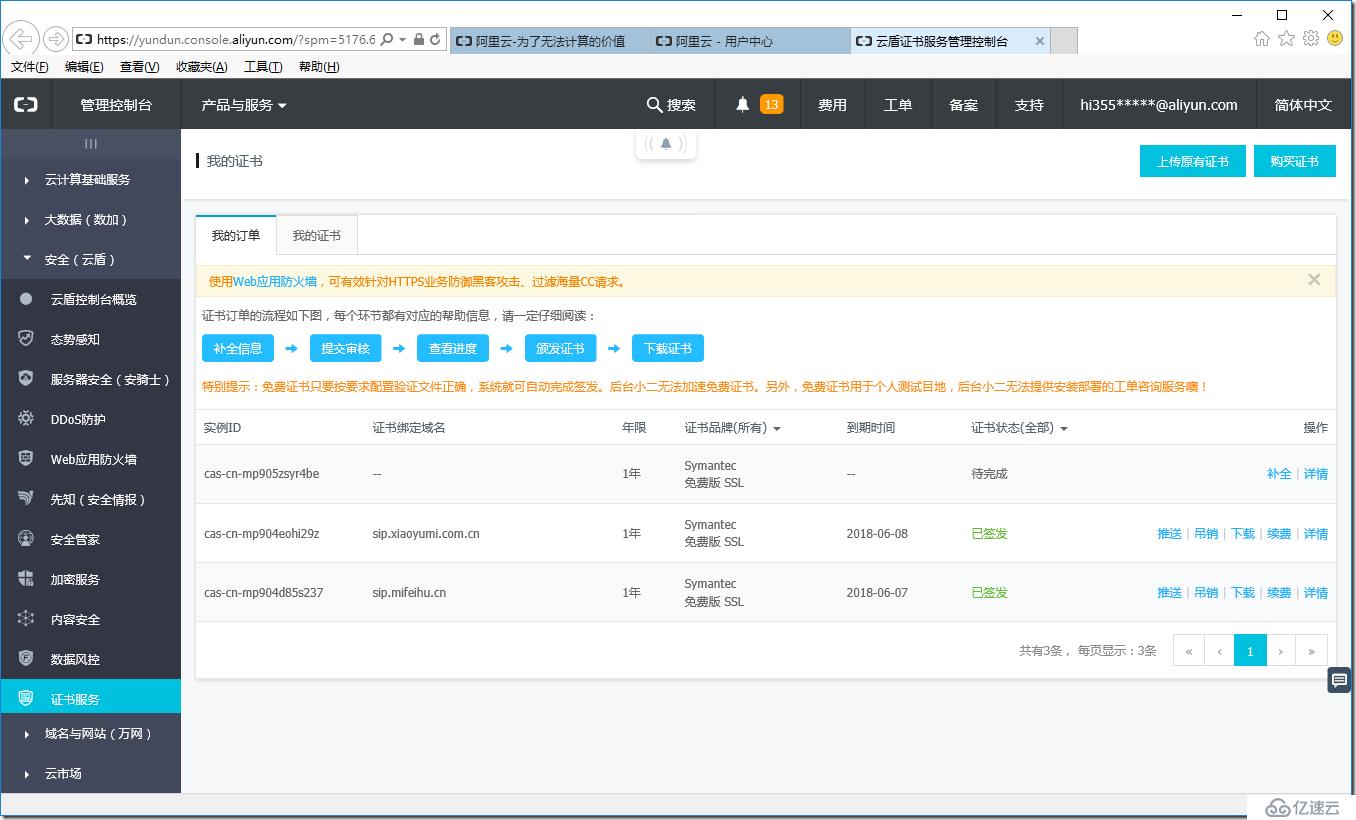Select 证书服务 in sidebar
This screenshot has height=820, width=1356.
(91, 697)
